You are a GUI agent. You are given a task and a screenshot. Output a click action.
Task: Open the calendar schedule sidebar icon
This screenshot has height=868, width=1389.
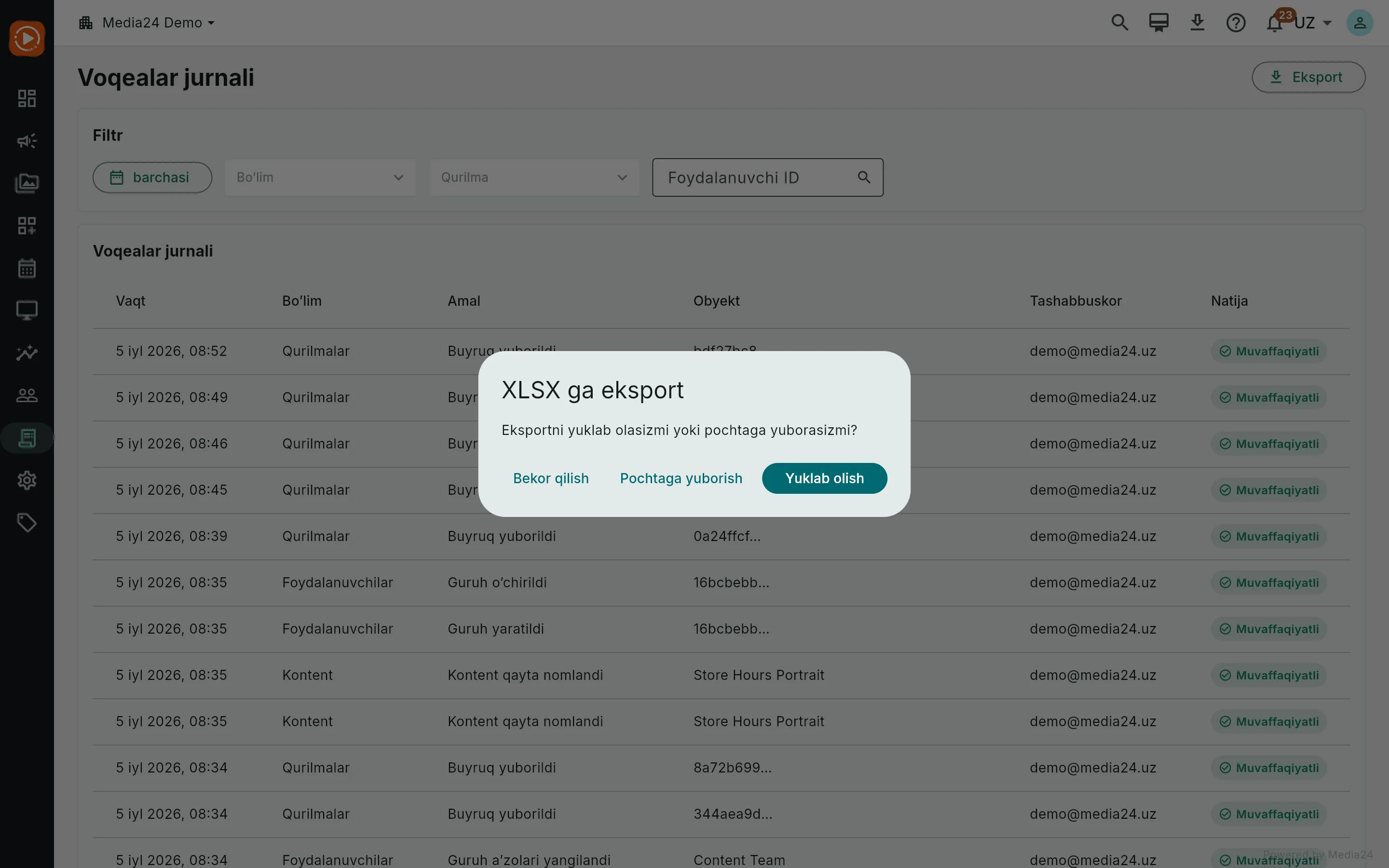(27, 268)
